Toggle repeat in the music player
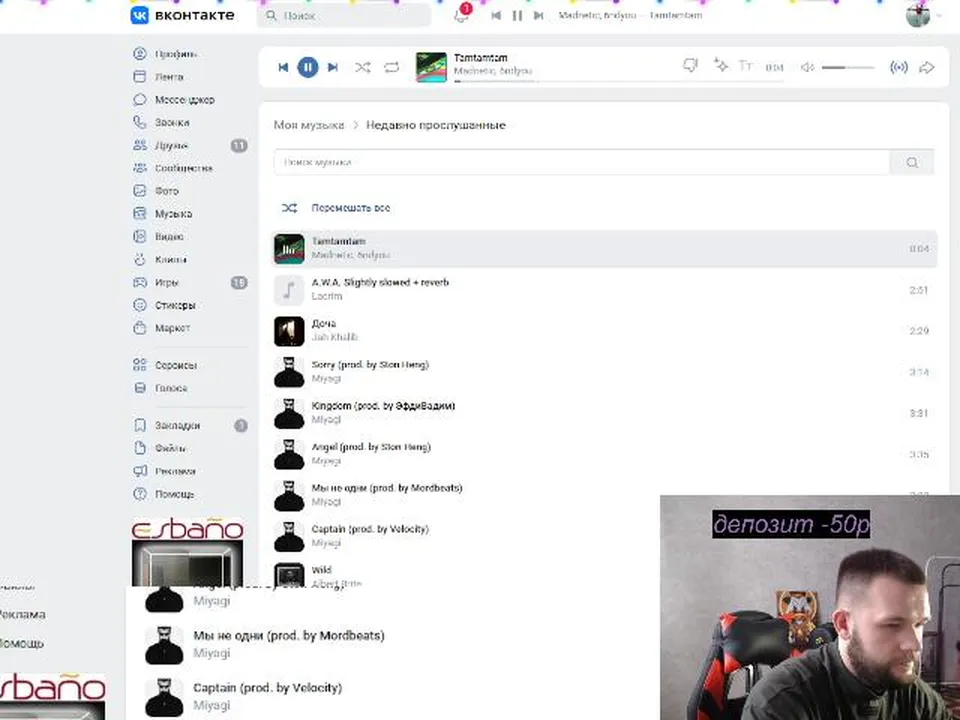 click(x=392, y=67)
